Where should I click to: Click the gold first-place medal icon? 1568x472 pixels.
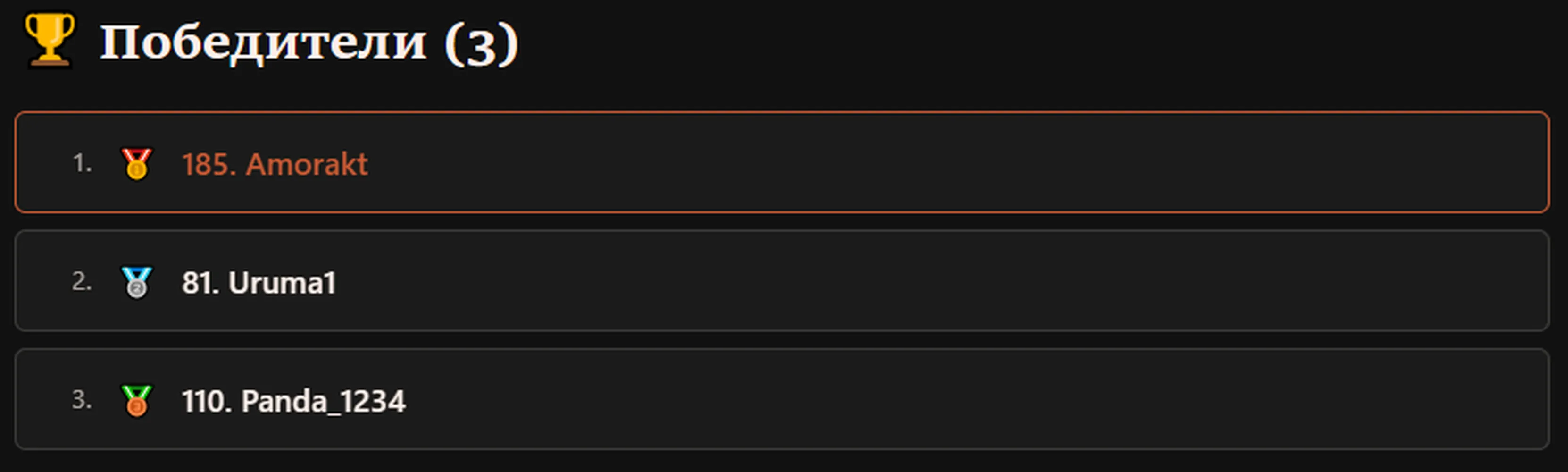136,163
